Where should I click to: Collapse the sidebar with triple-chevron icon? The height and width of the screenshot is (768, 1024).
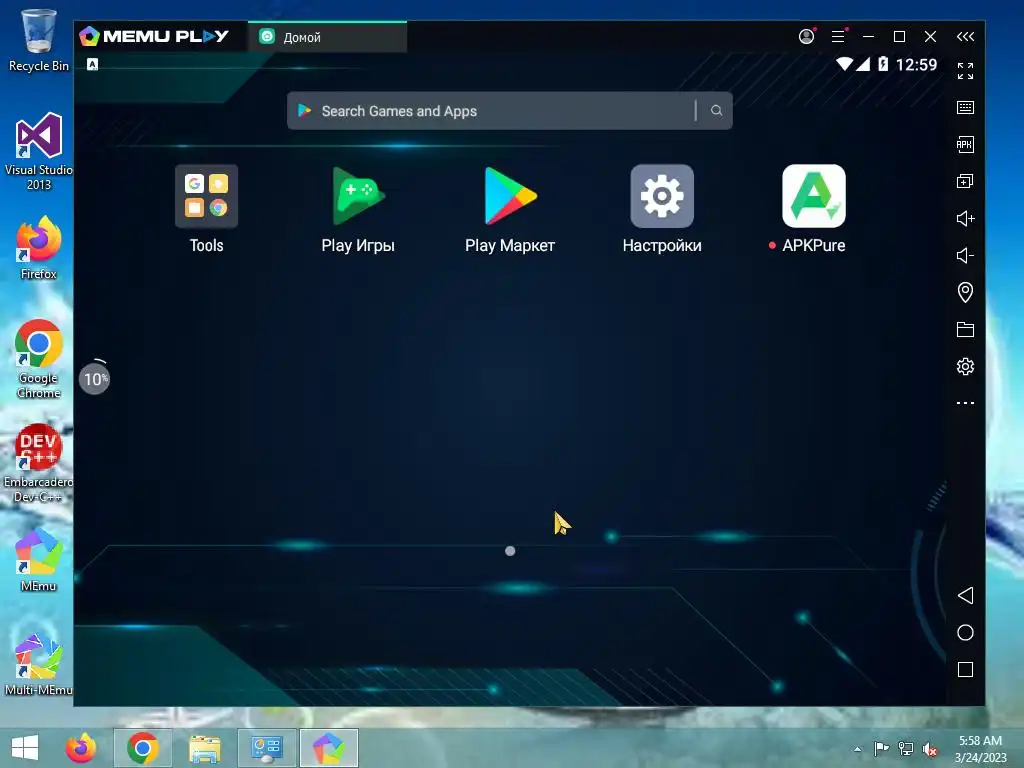[x=965, y=37]
